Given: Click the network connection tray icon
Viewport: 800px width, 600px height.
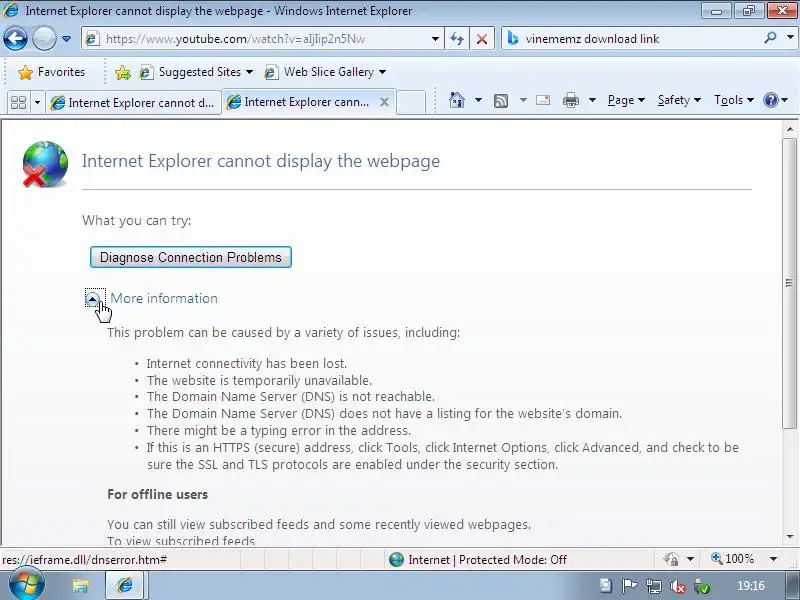Looking at the screenshot, I should point(654,587).
